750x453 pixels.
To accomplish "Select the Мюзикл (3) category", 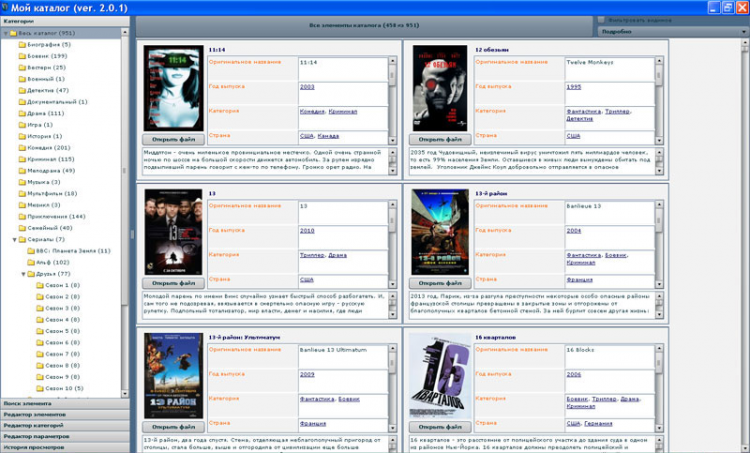I will (44, 205).
